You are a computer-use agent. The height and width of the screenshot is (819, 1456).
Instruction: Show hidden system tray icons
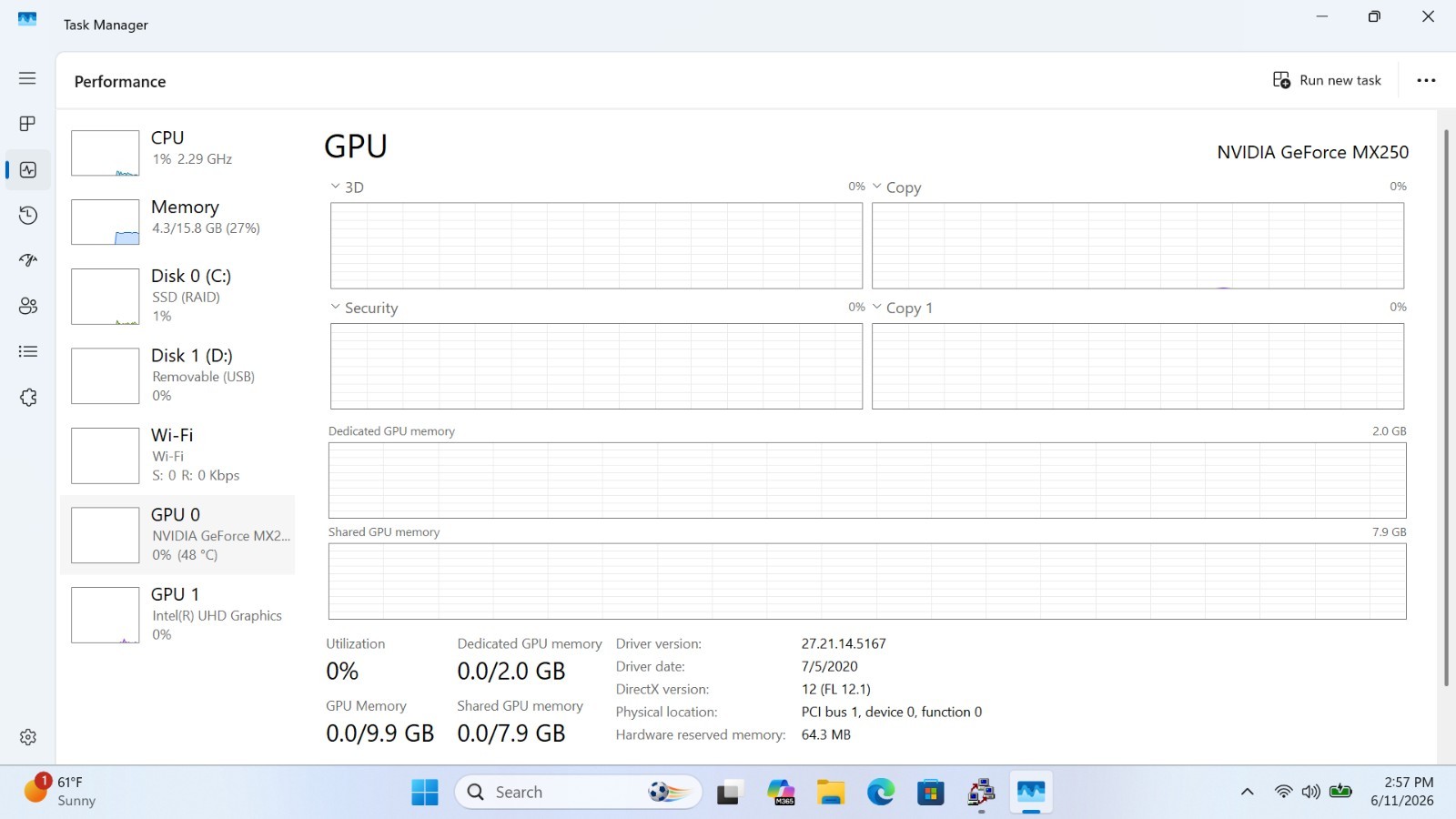pyautogui.click(x=1248, y=792)
